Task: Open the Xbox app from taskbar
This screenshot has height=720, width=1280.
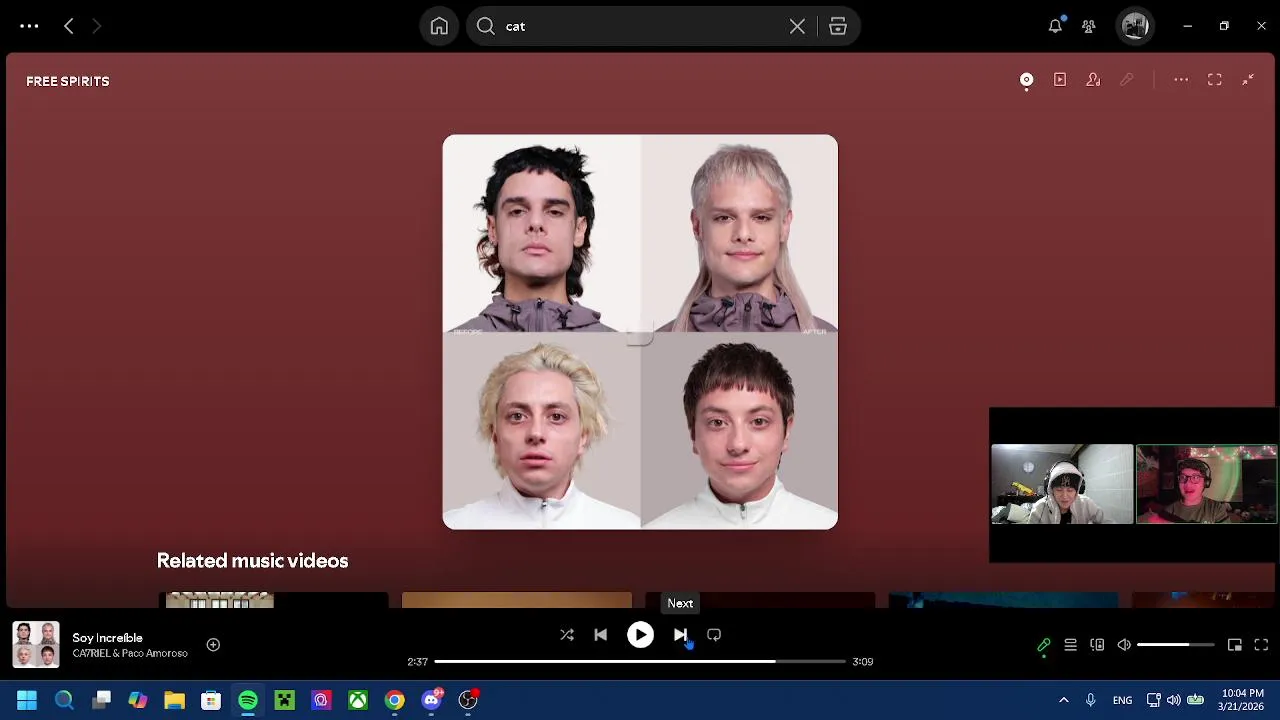Action: [x=358, y=700]
